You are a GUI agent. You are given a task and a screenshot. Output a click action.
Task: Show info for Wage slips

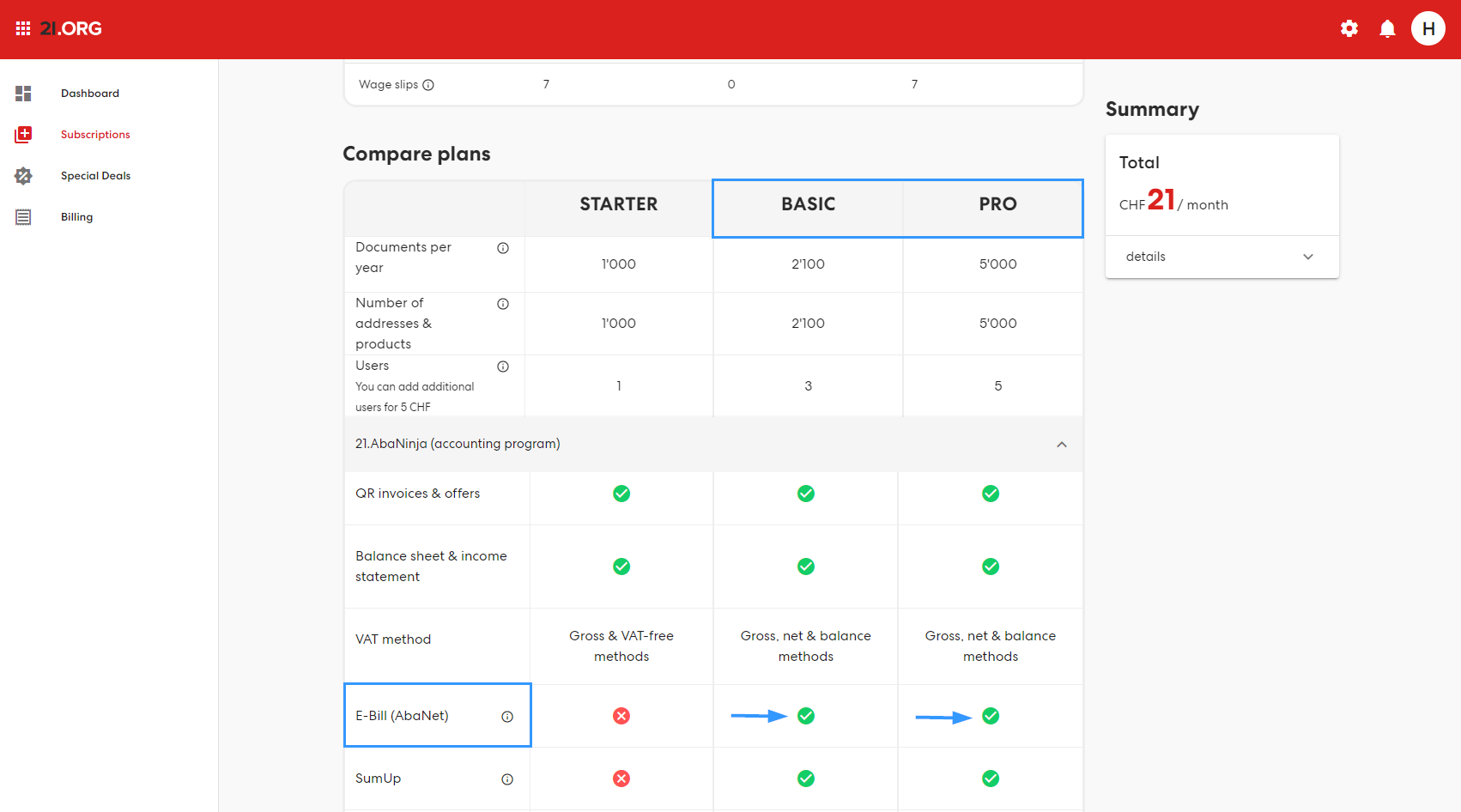pos(428,85)
